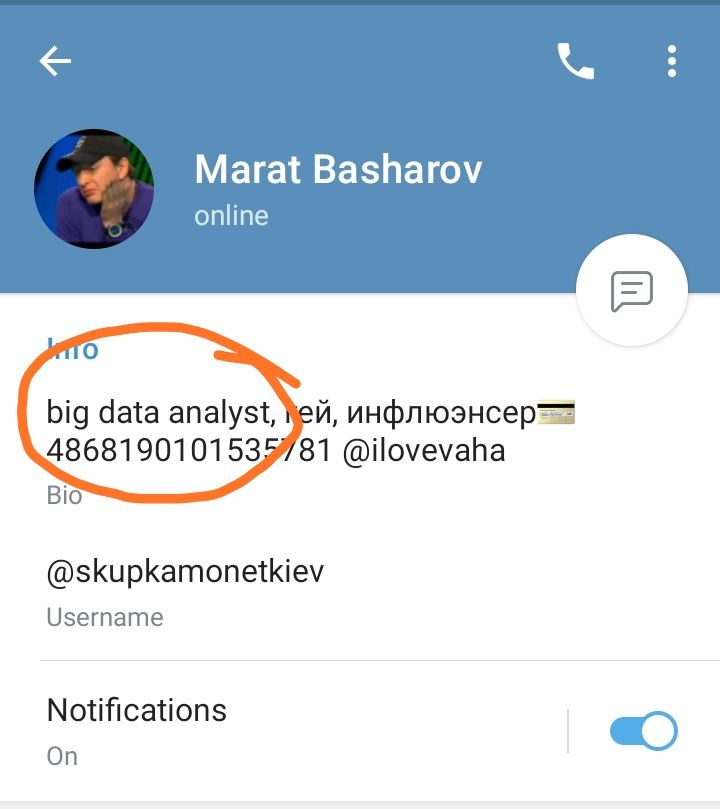Tap the floating message chat button
The image size is (720, 809).
[632, 290]
